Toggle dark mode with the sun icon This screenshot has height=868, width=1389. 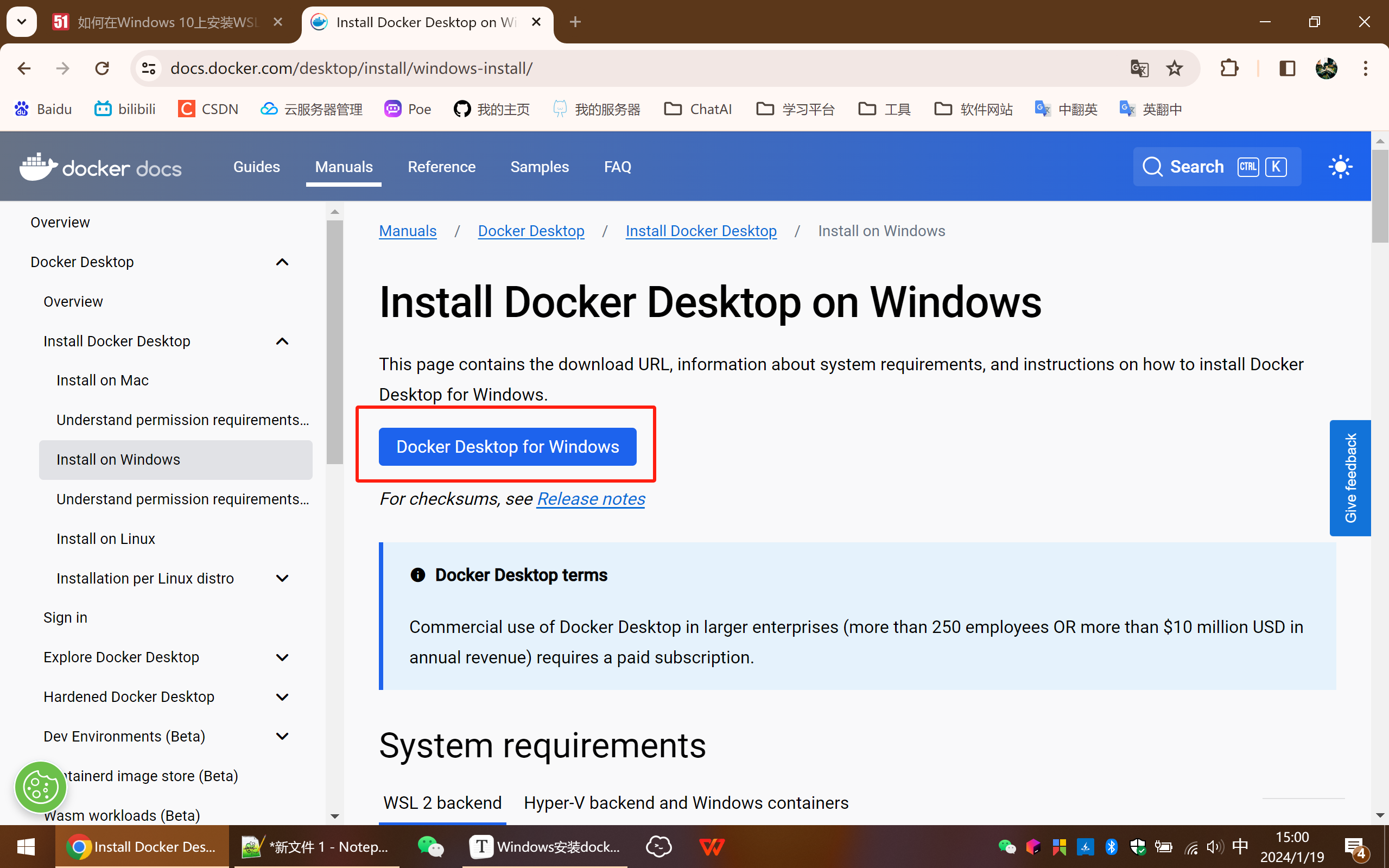tap(1340, 167)
